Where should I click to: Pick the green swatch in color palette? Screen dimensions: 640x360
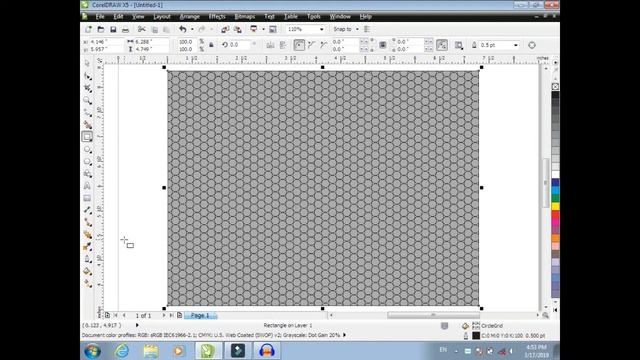tap(556, 199)
